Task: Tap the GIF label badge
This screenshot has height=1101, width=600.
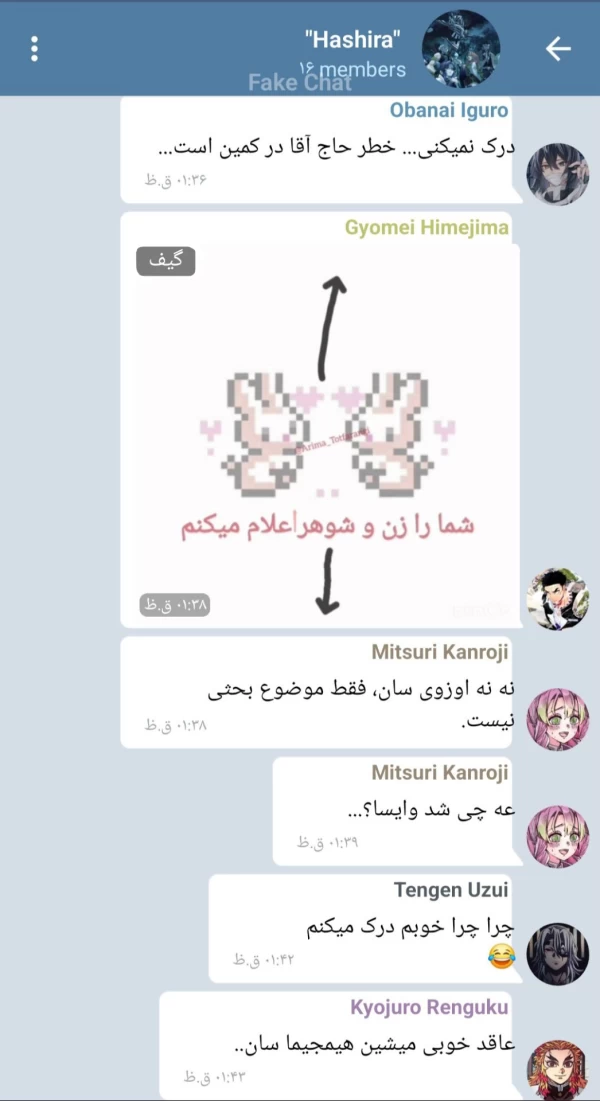Action: coord(166,261)
